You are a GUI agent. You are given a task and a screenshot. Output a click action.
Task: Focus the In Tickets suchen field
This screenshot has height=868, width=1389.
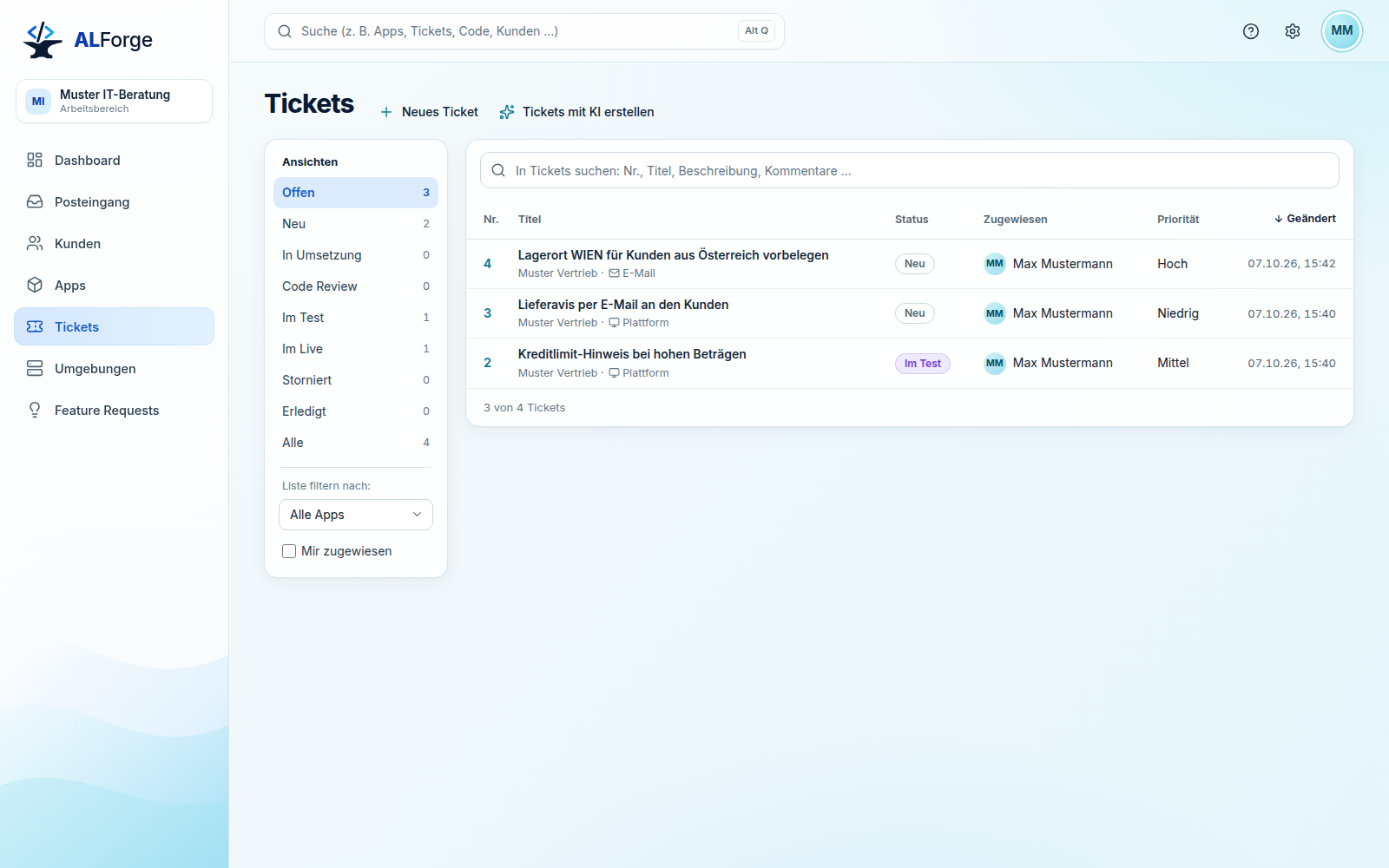tap(910, 171)
